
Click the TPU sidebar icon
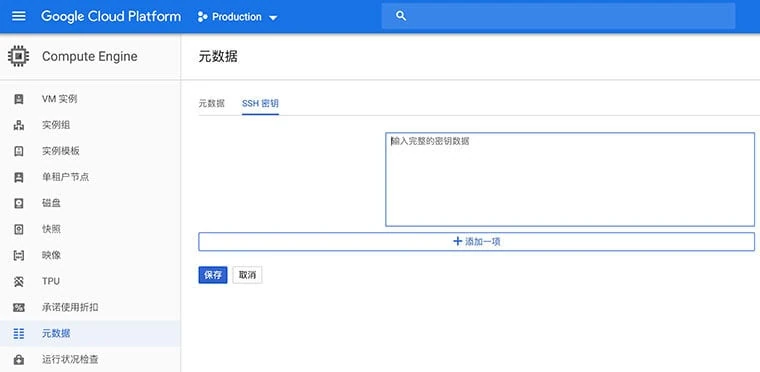(19, 281)
